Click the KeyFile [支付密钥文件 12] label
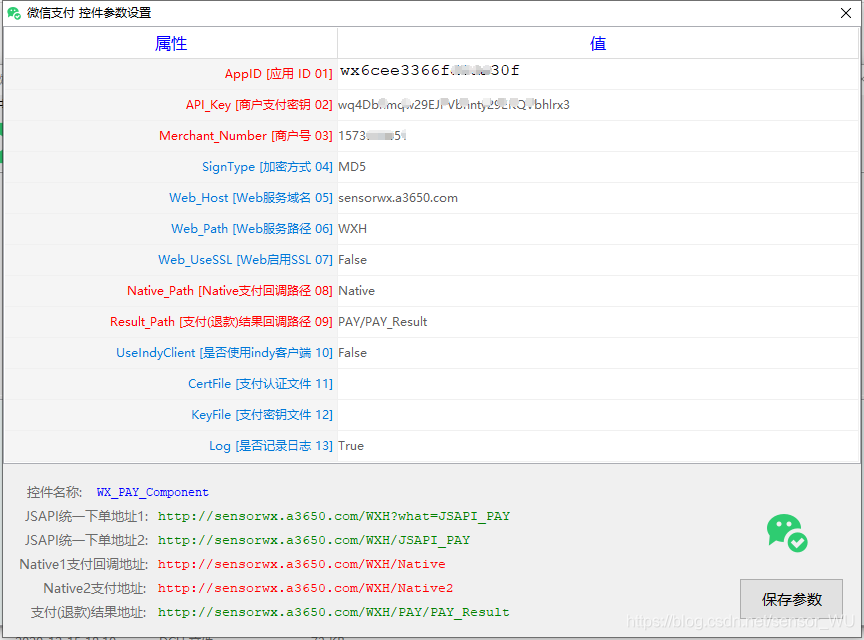The height and width of the screenshot is (640, 864). tap(262, 415)
